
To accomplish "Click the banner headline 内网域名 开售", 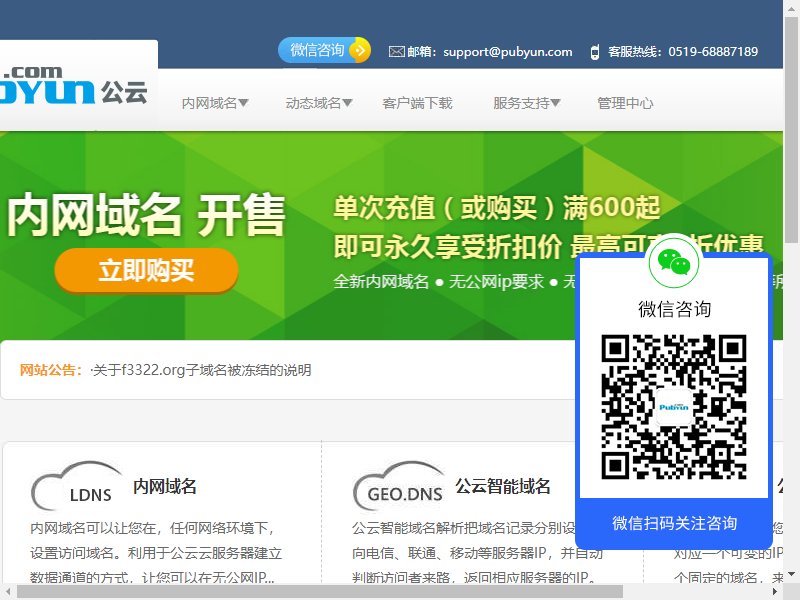I will [146, 215].
